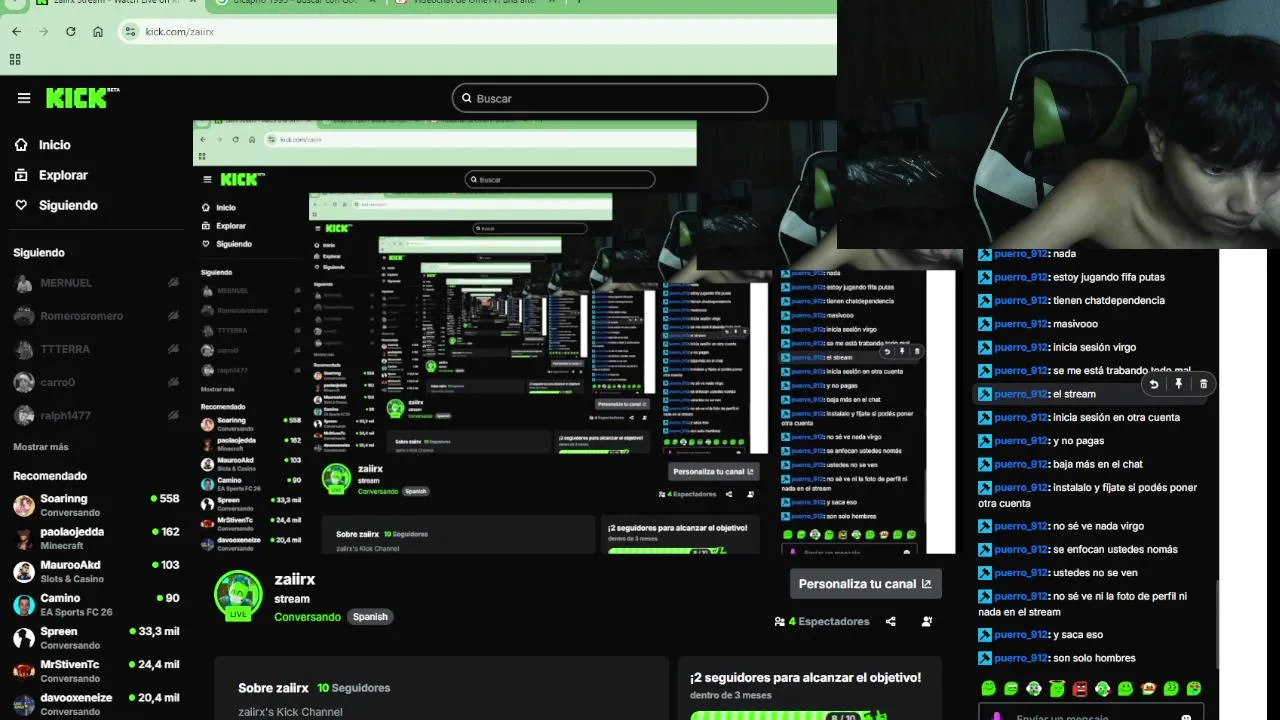The image size is (1280, 720).
Task: Open the hamburger sidebar menu
Action: click(24, 98)
